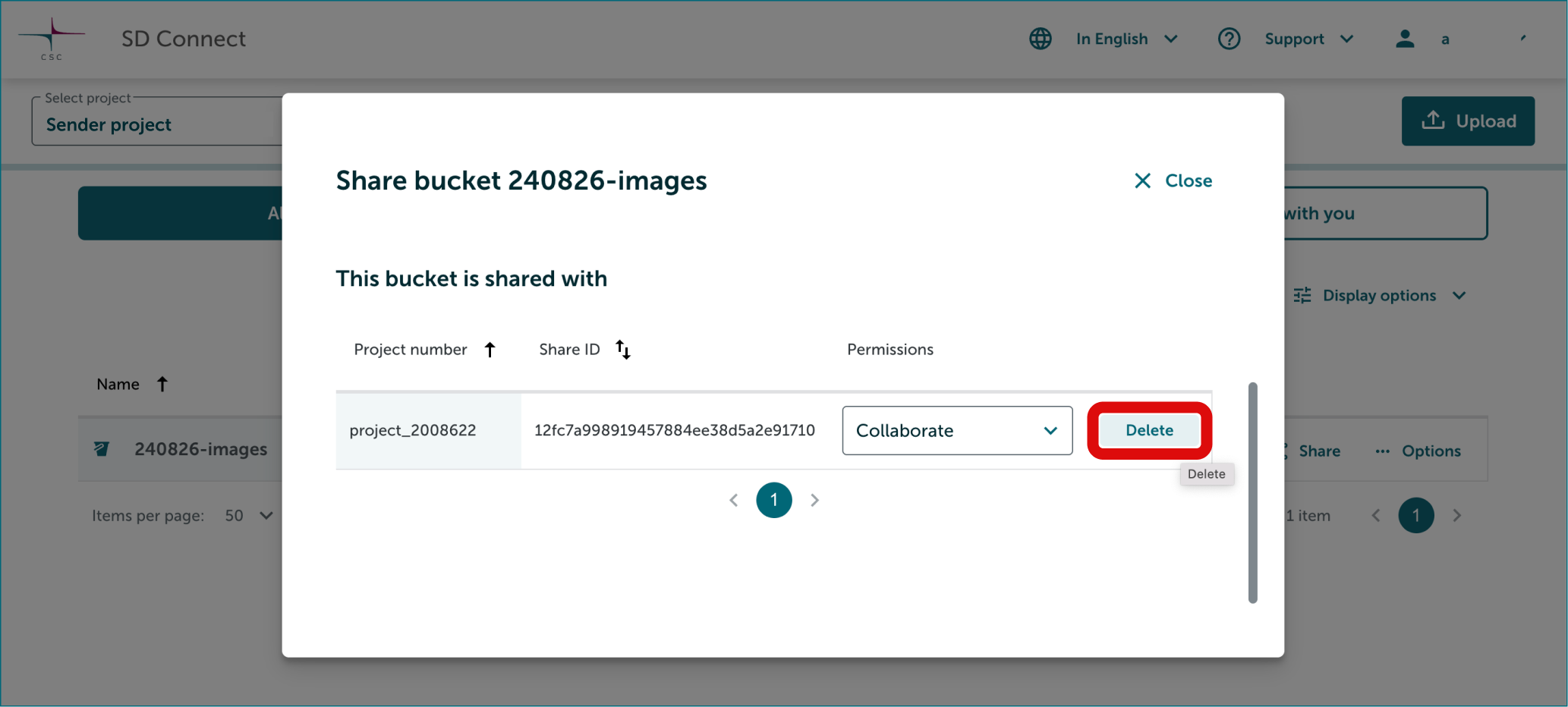Image resolution: width=1568 pixels, height=707 pixels.
Task: Click the question mark support icon
Action: (x=1229, y=39)
